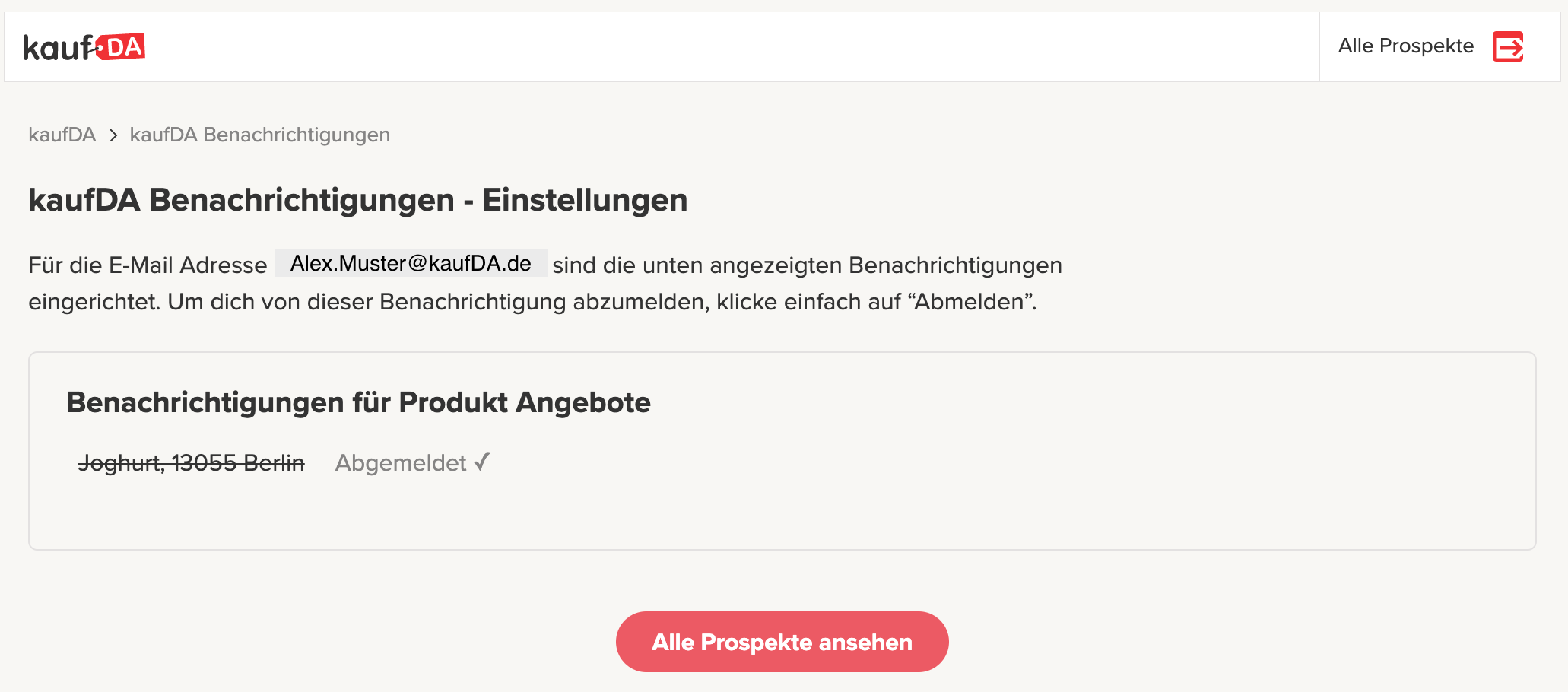The width and height of the screenshot is (1568, 692).
Task: Click the red exit arrow icon
Action: tap(1508, 46)
